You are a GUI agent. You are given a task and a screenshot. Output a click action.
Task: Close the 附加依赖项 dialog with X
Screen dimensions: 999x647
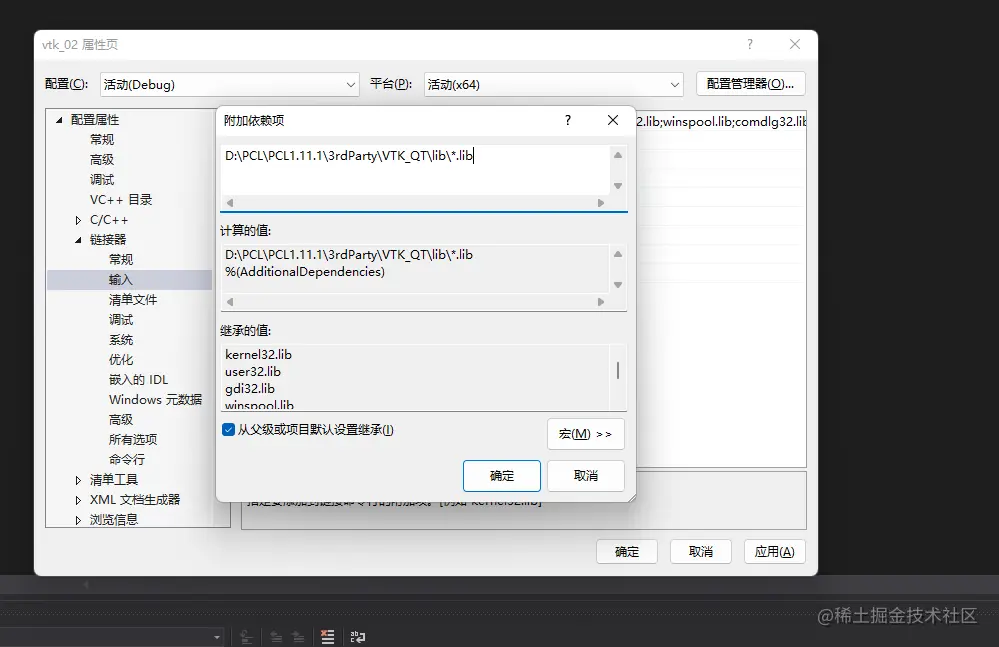613,120
